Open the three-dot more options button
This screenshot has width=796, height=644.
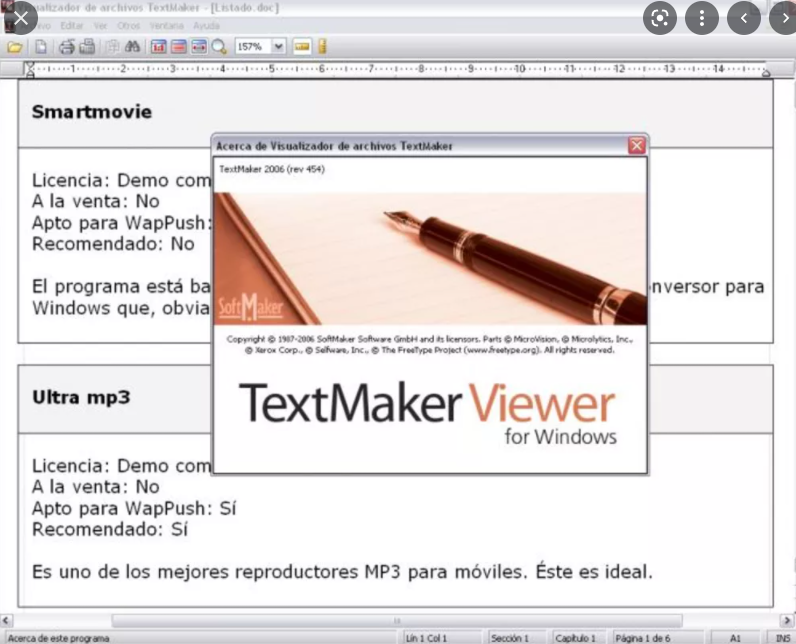(702, 18)
